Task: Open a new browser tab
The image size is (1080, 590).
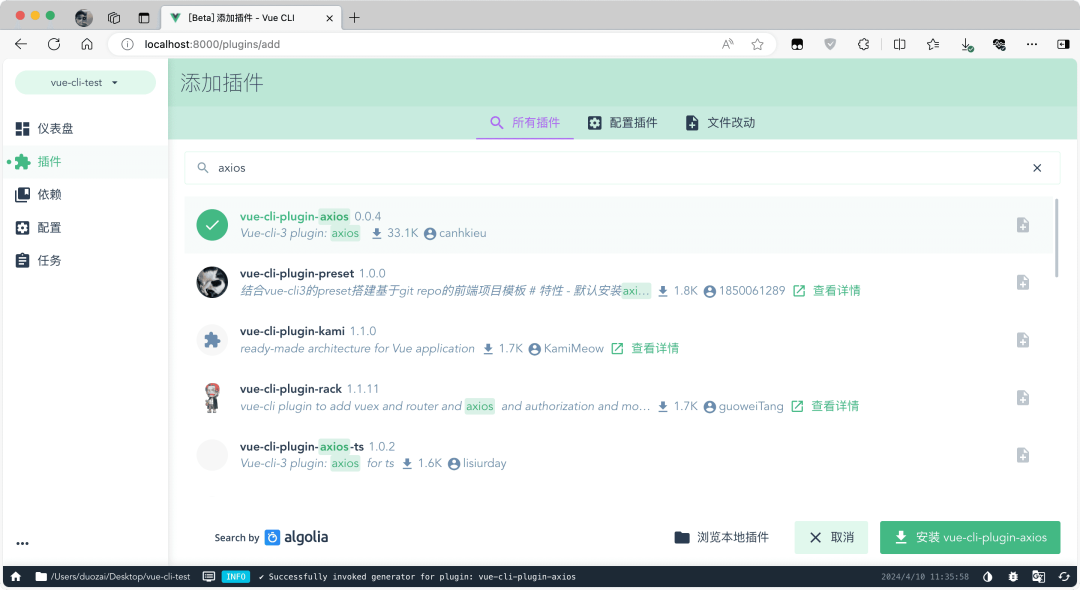Action: (x=354, y=17)
